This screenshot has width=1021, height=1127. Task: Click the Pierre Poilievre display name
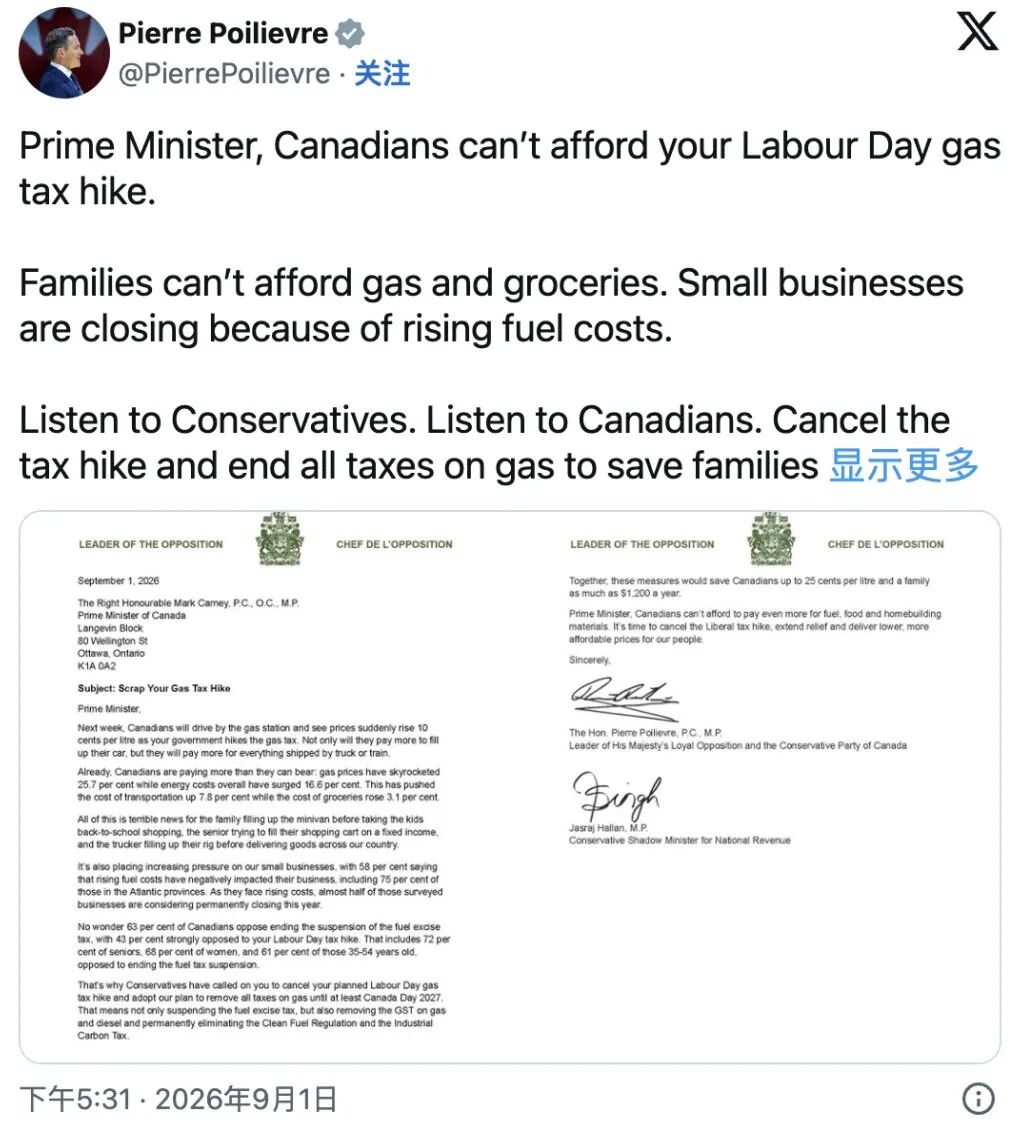(223, 33)
